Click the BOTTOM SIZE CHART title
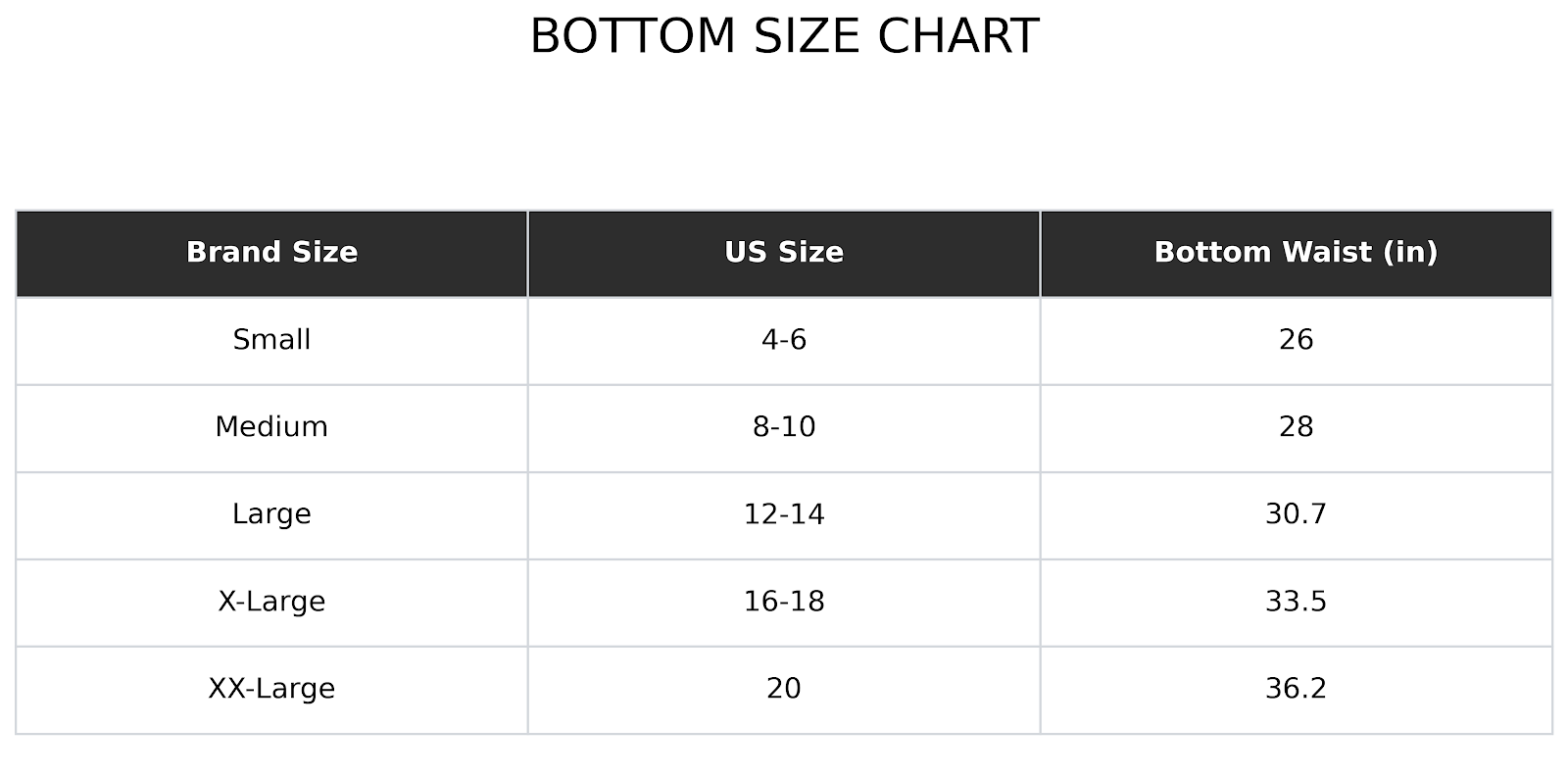Viewport: 1568px width, 776px height. point(784,37)
